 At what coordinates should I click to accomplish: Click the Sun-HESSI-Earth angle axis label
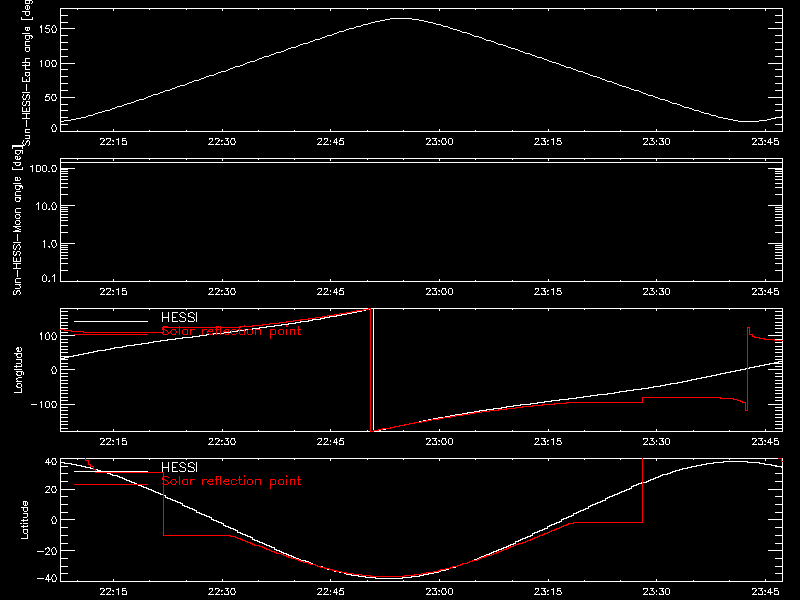point(27,72)
